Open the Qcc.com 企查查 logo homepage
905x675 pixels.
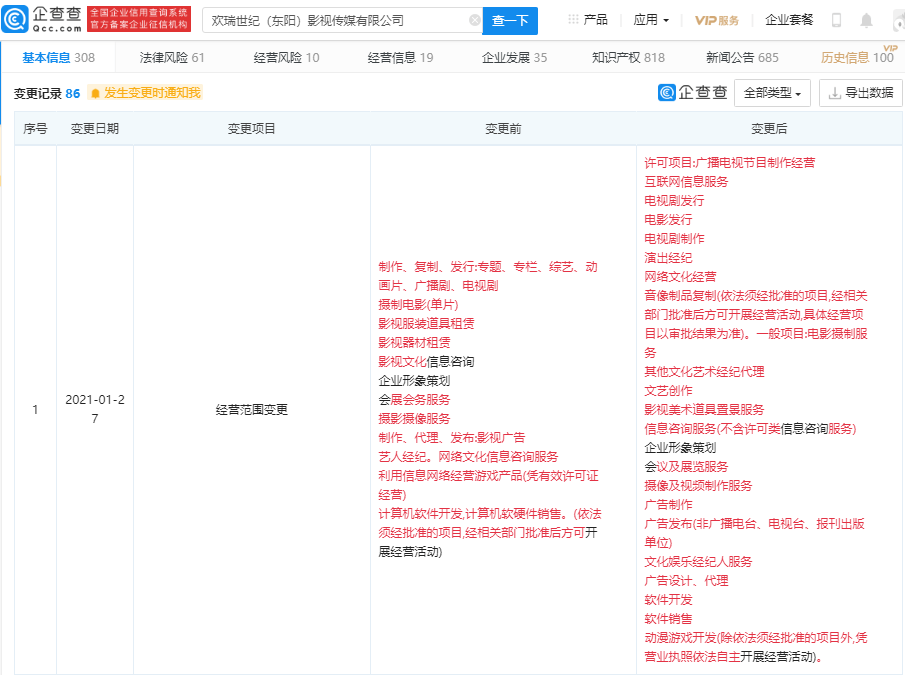tap(42, 19)
